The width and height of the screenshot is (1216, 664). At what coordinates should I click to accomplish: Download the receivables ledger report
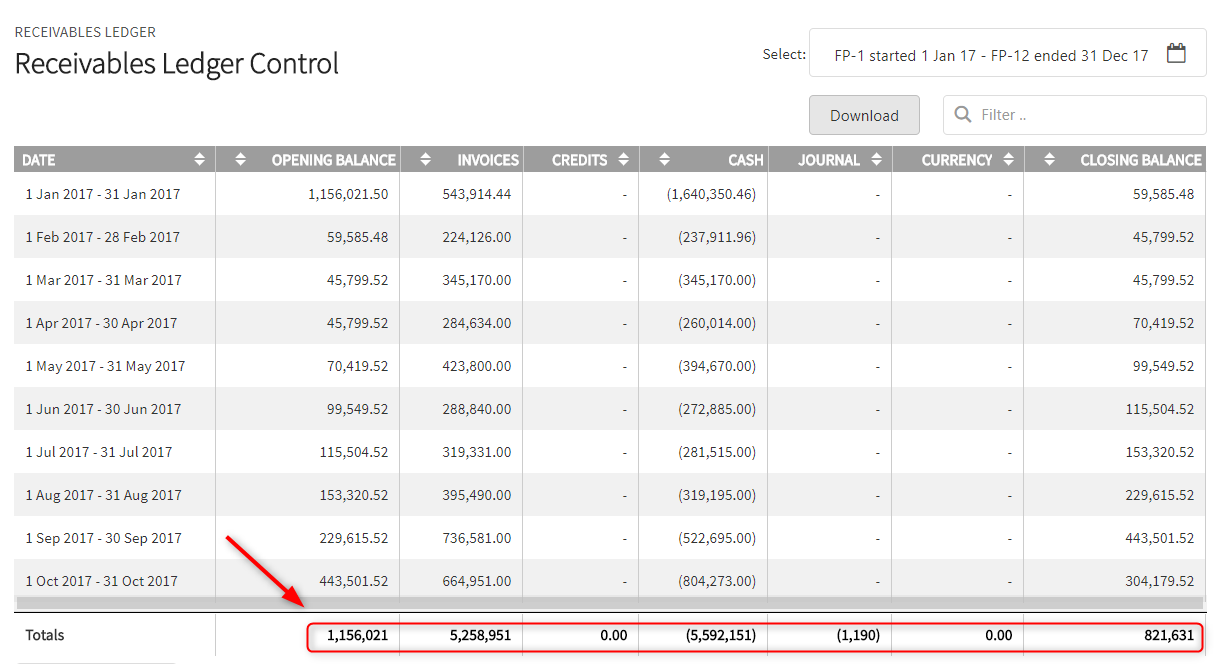864,115
